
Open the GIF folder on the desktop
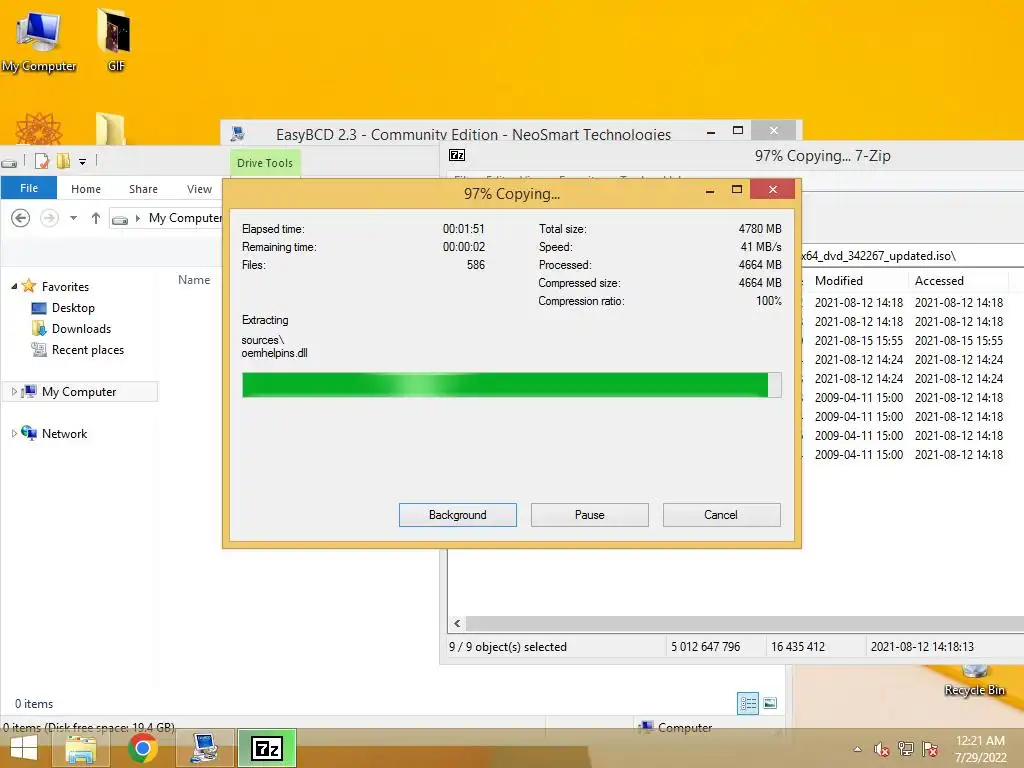(x=115, y=41)
